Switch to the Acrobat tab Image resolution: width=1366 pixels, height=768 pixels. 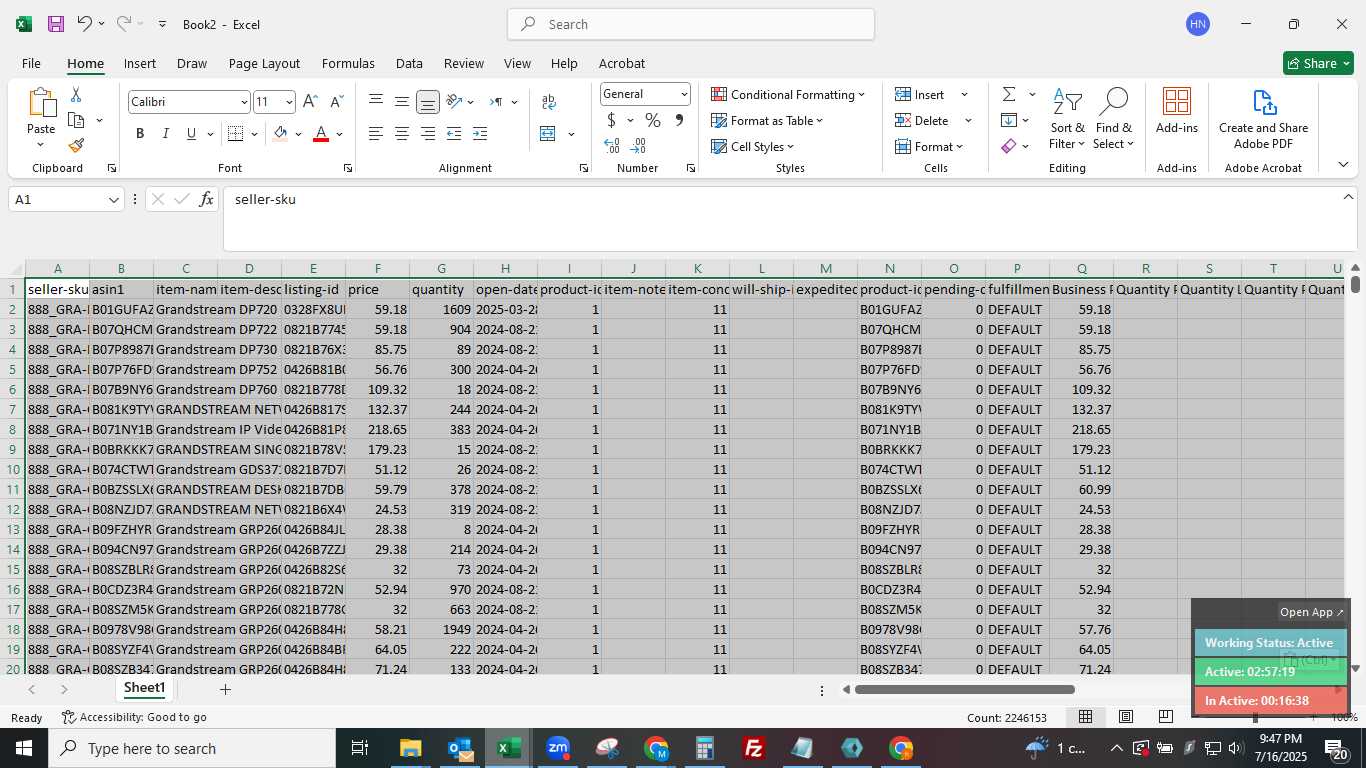(x=622, y=63)
